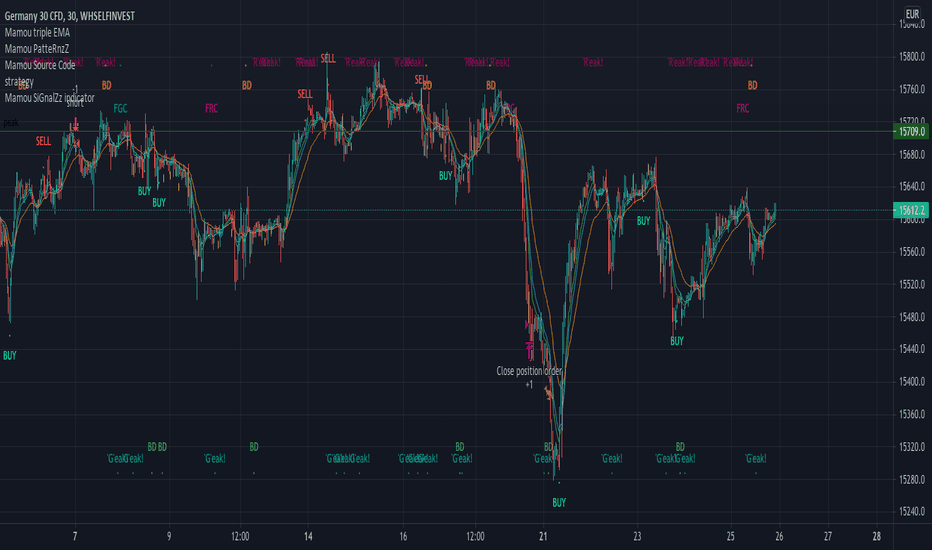
Task: Select the 15520.0 price axis value
Action: tap(912, 284)
